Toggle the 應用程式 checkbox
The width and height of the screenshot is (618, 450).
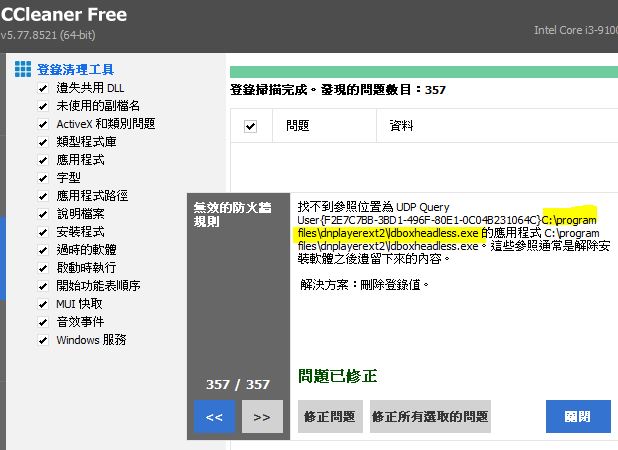pos(43,160)
